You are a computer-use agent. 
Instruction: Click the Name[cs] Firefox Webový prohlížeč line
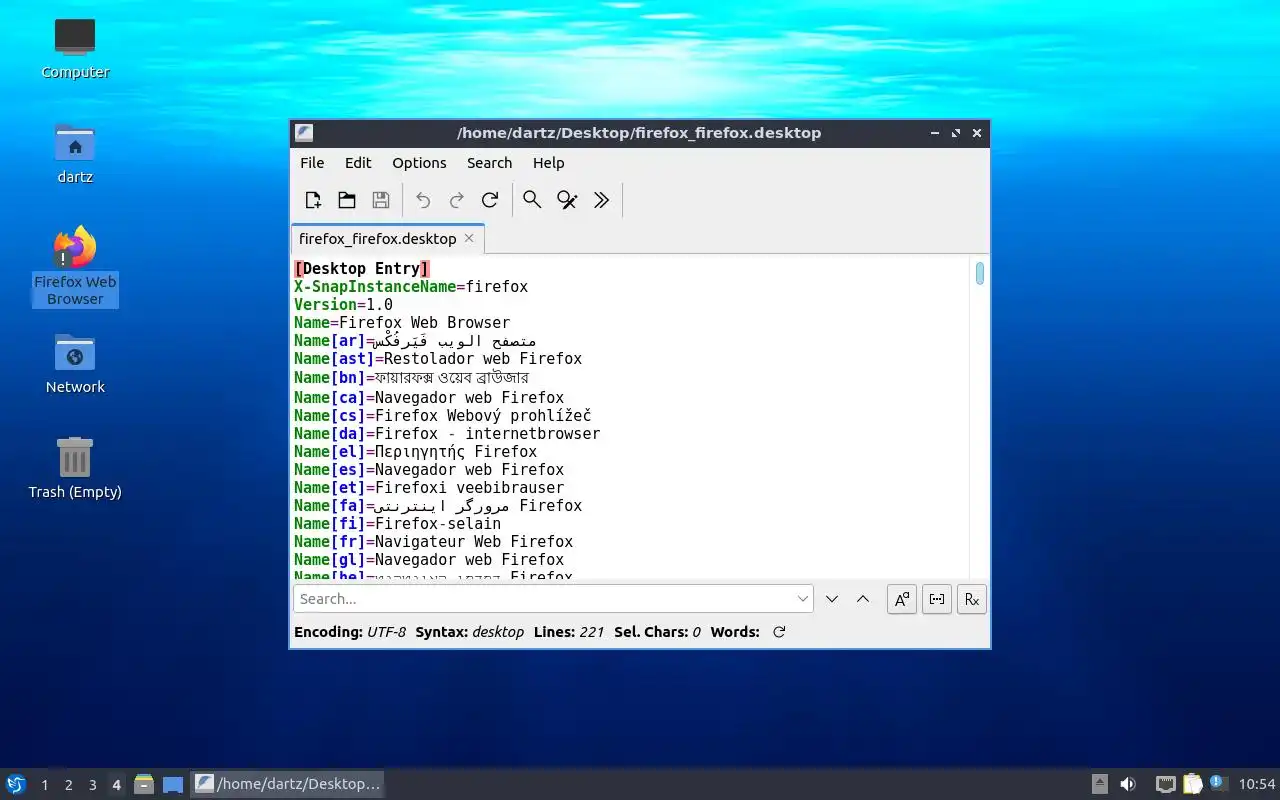pos(443,415)
